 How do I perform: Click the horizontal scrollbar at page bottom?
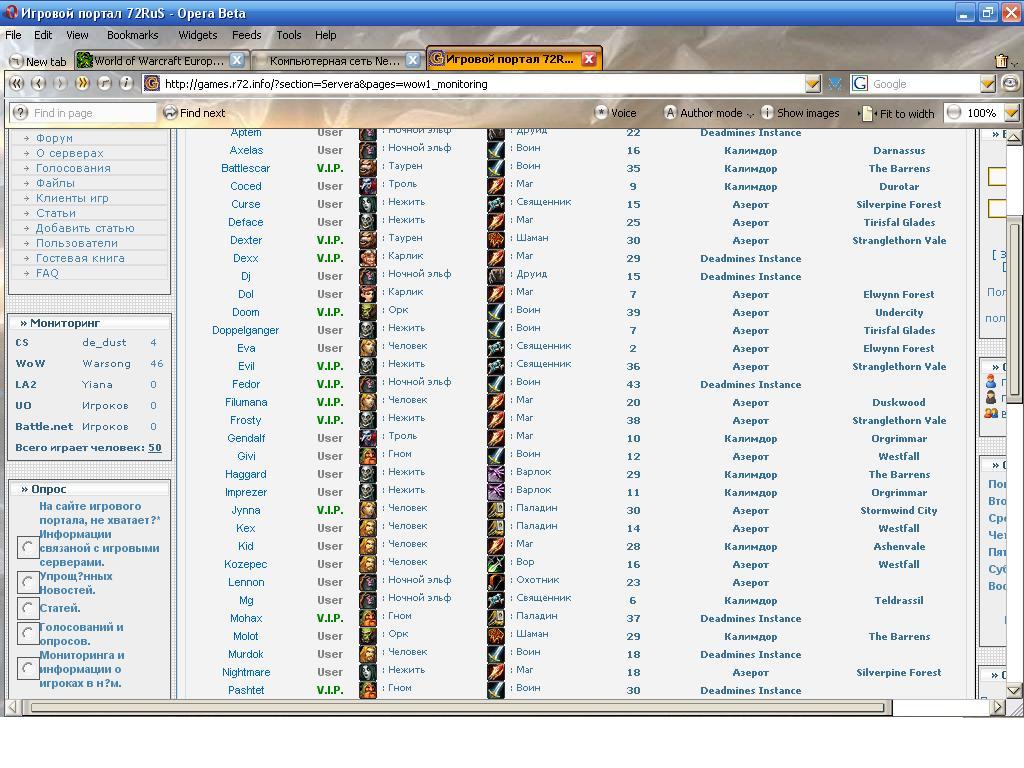click(457, 707)
